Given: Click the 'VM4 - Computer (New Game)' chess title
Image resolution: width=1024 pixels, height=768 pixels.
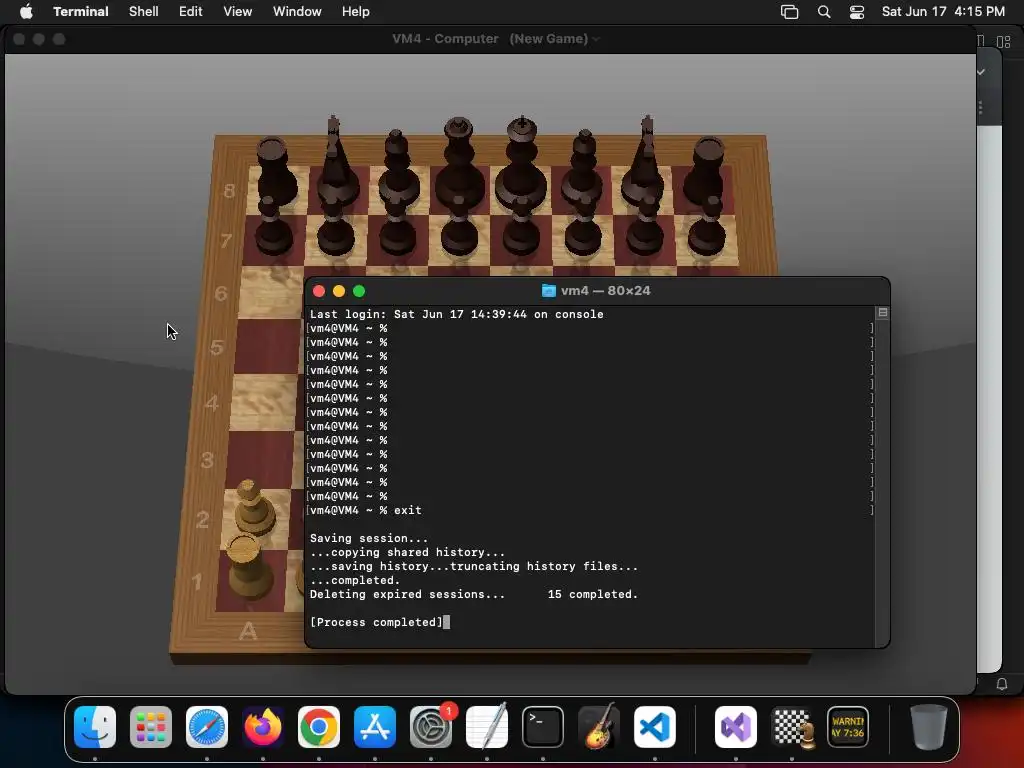Looking at the screenshot, I should click(490, 39).
